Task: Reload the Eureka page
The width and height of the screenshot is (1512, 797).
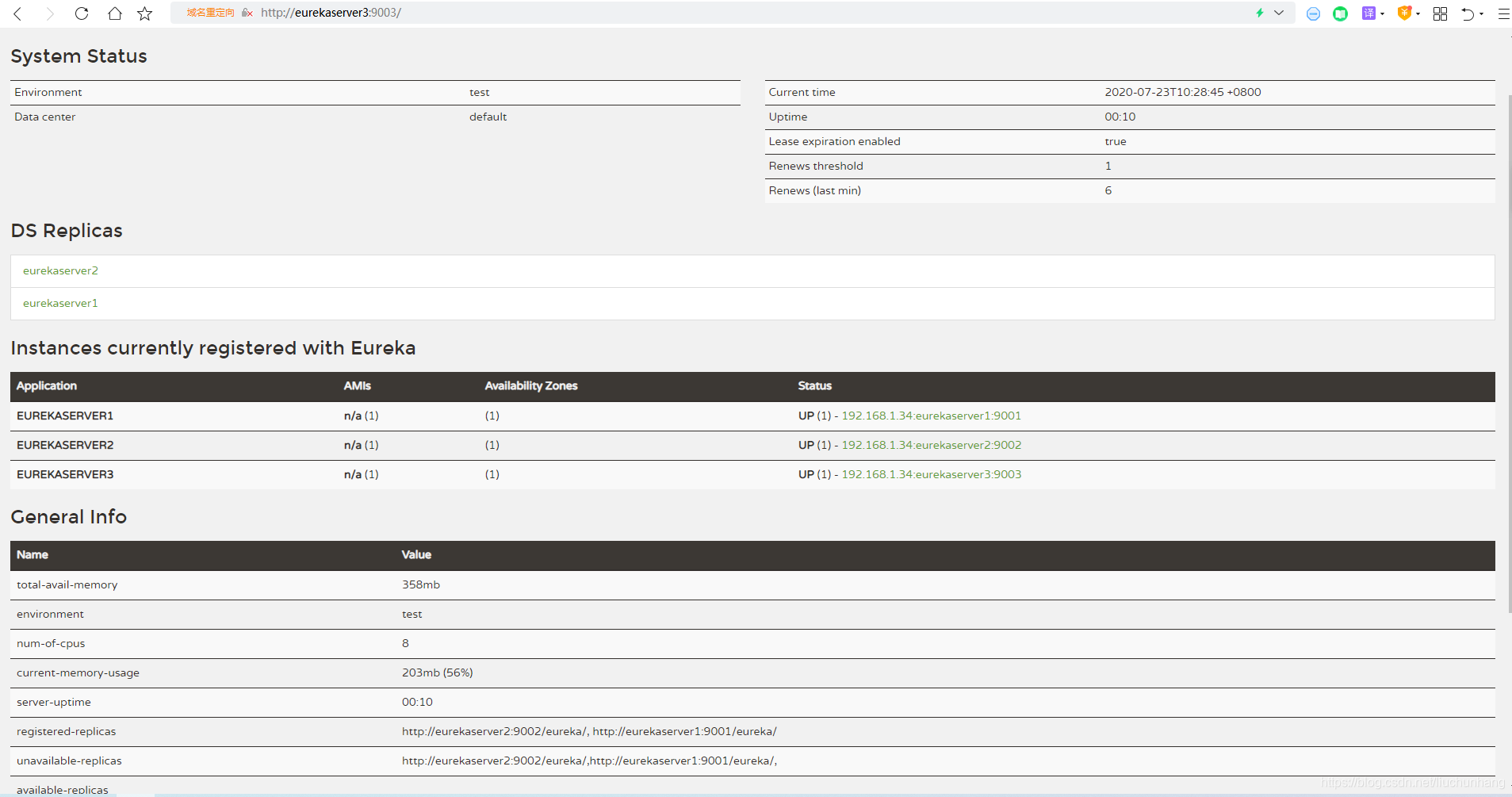Action: (x=82, y=13)
